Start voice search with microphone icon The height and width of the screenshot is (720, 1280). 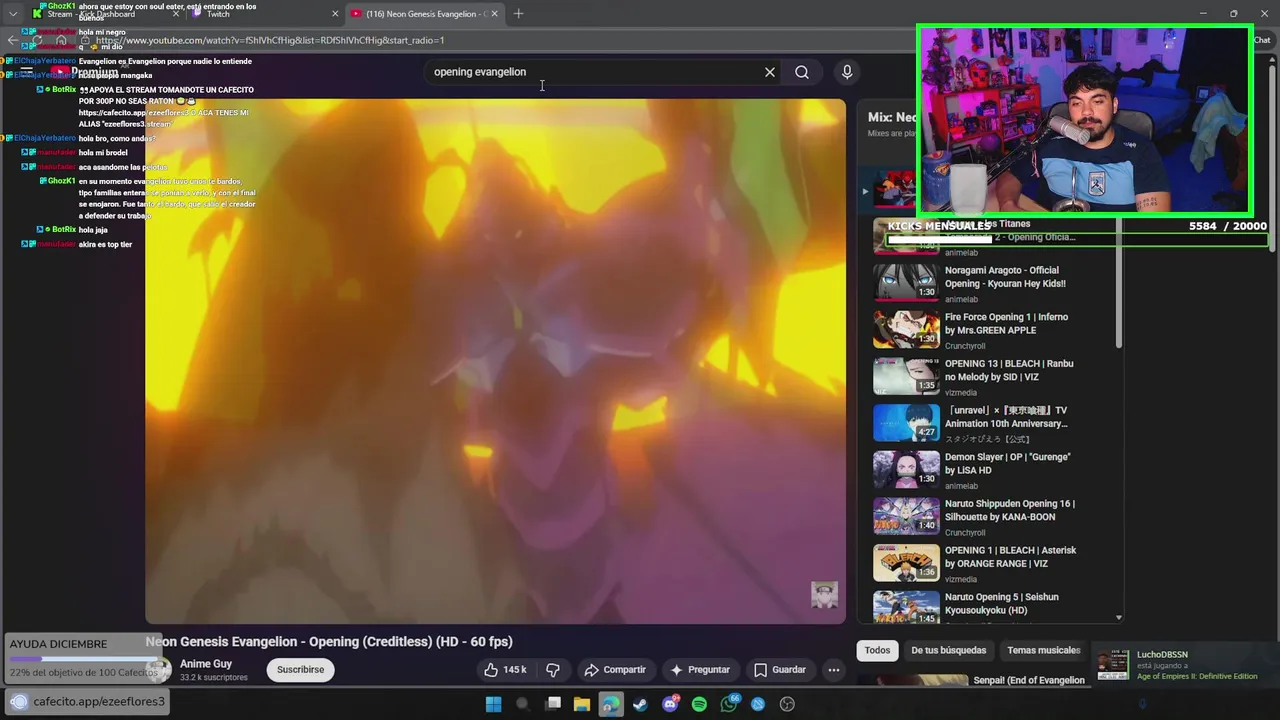[x=847, y=72]
